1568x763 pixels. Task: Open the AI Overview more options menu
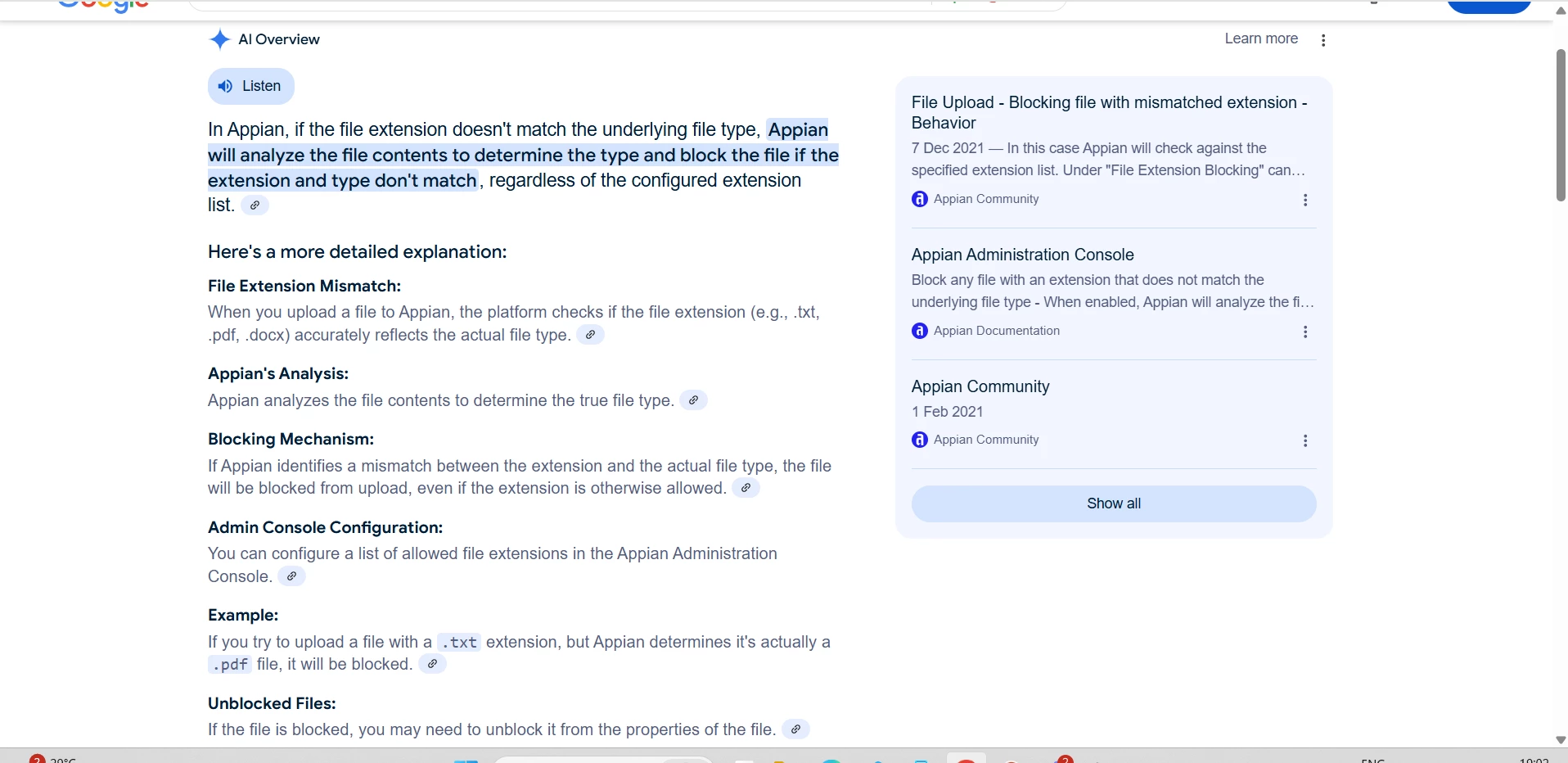[x=1323, y=40]
